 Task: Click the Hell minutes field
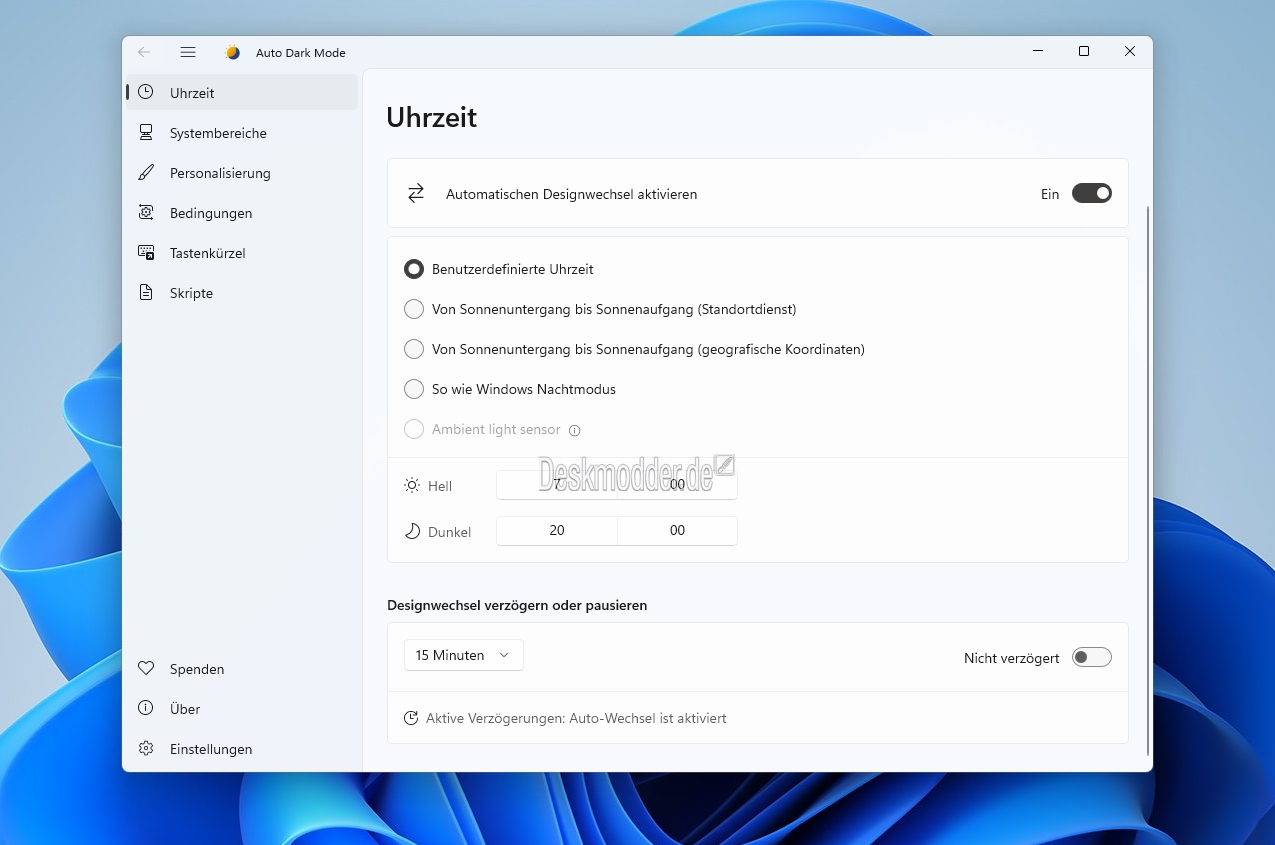point(677,485)
